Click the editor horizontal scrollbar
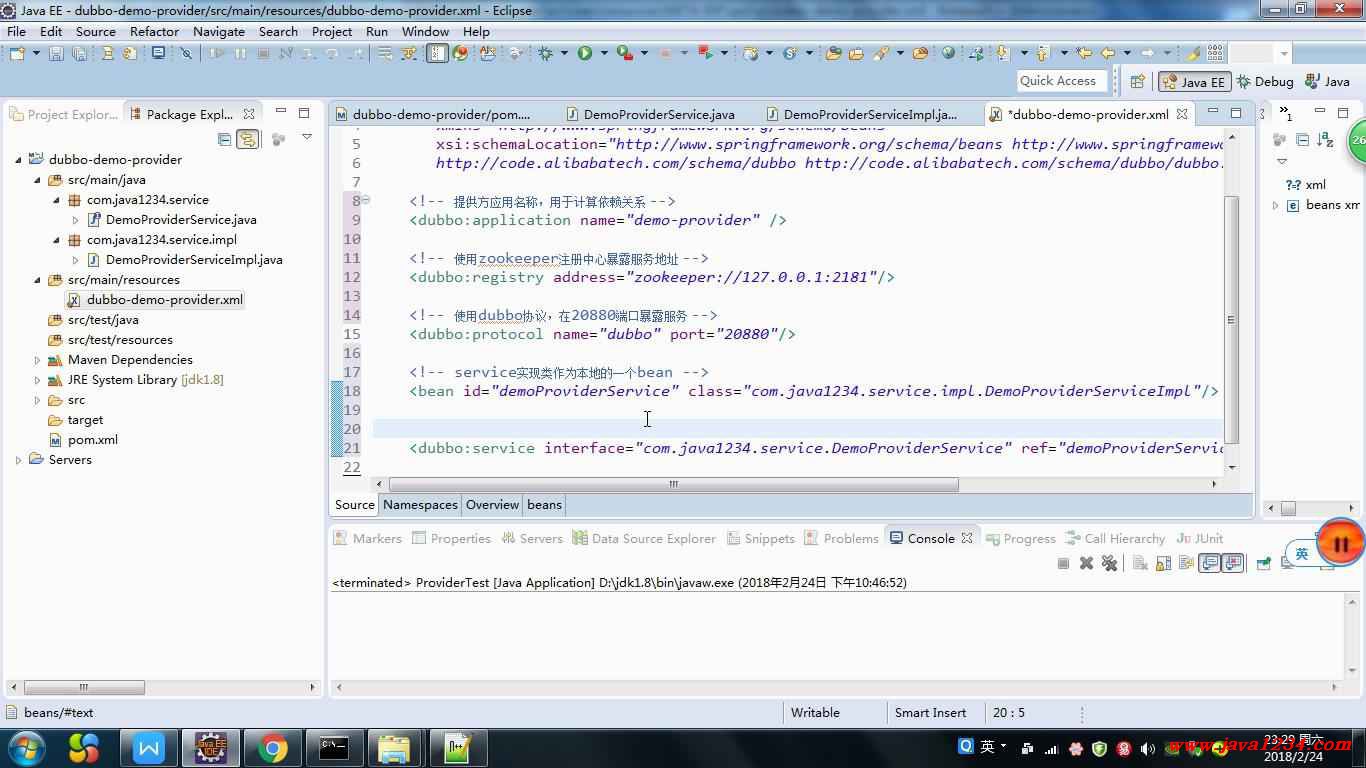1366x768 pixels. pos(673,484)
